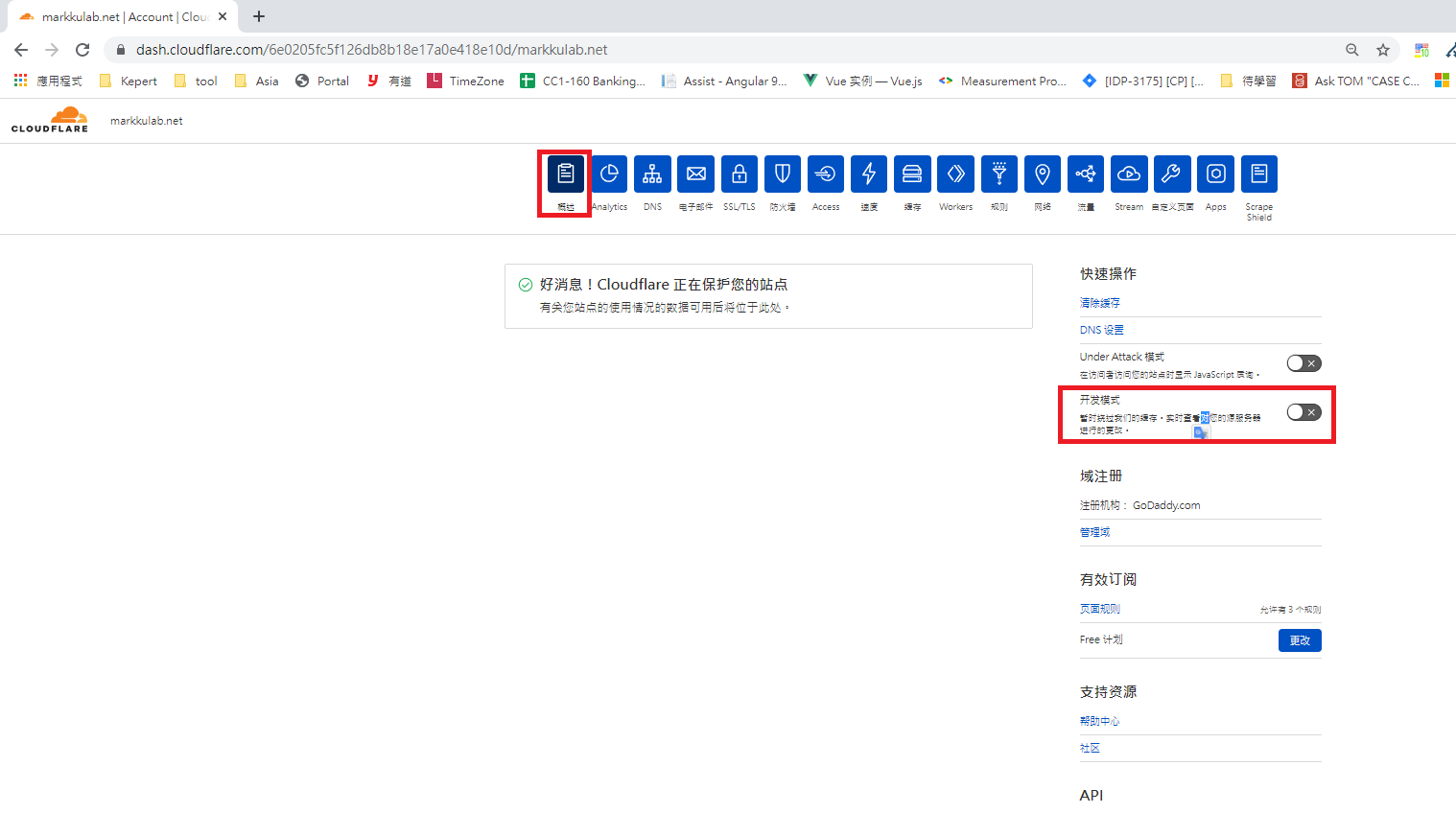Open the Analytics pie chart icon
The height and width of the screenshot is (813, 1456).
609,174
